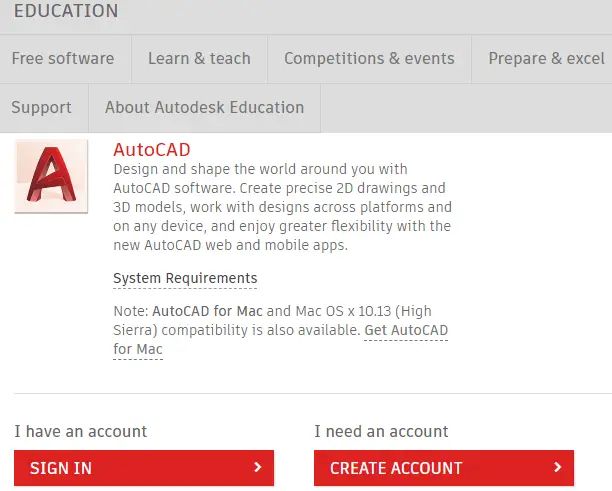Open the Support tab
This screenshot has width=612, height=491.
coord(42,108)
